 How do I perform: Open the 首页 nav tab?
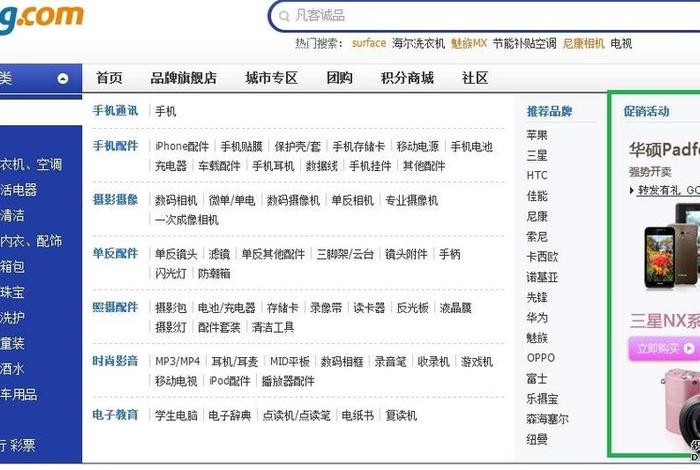click(x=109, y=78)
